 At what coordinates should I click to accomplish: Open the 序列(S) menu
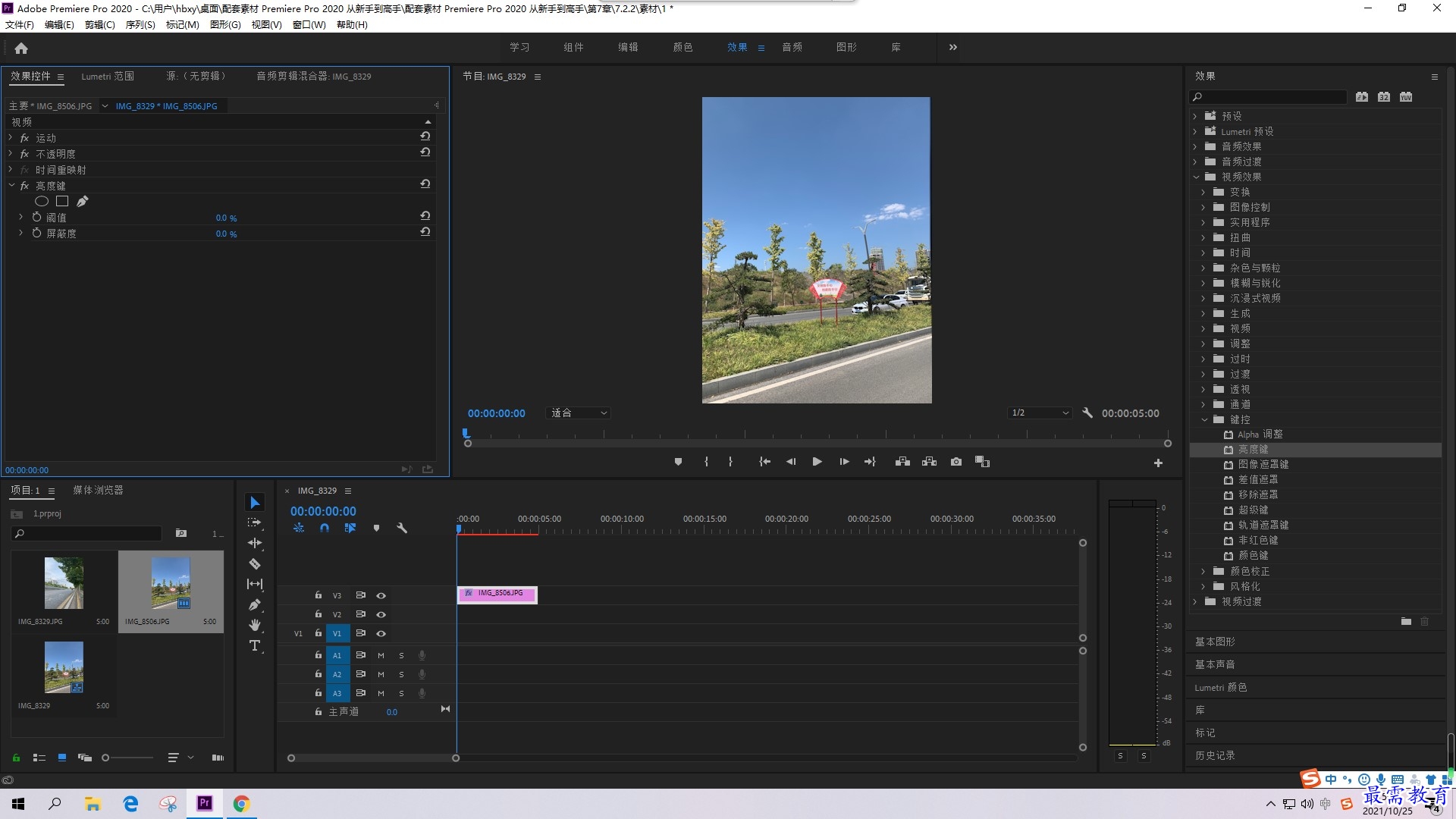[x=140, y=25]
